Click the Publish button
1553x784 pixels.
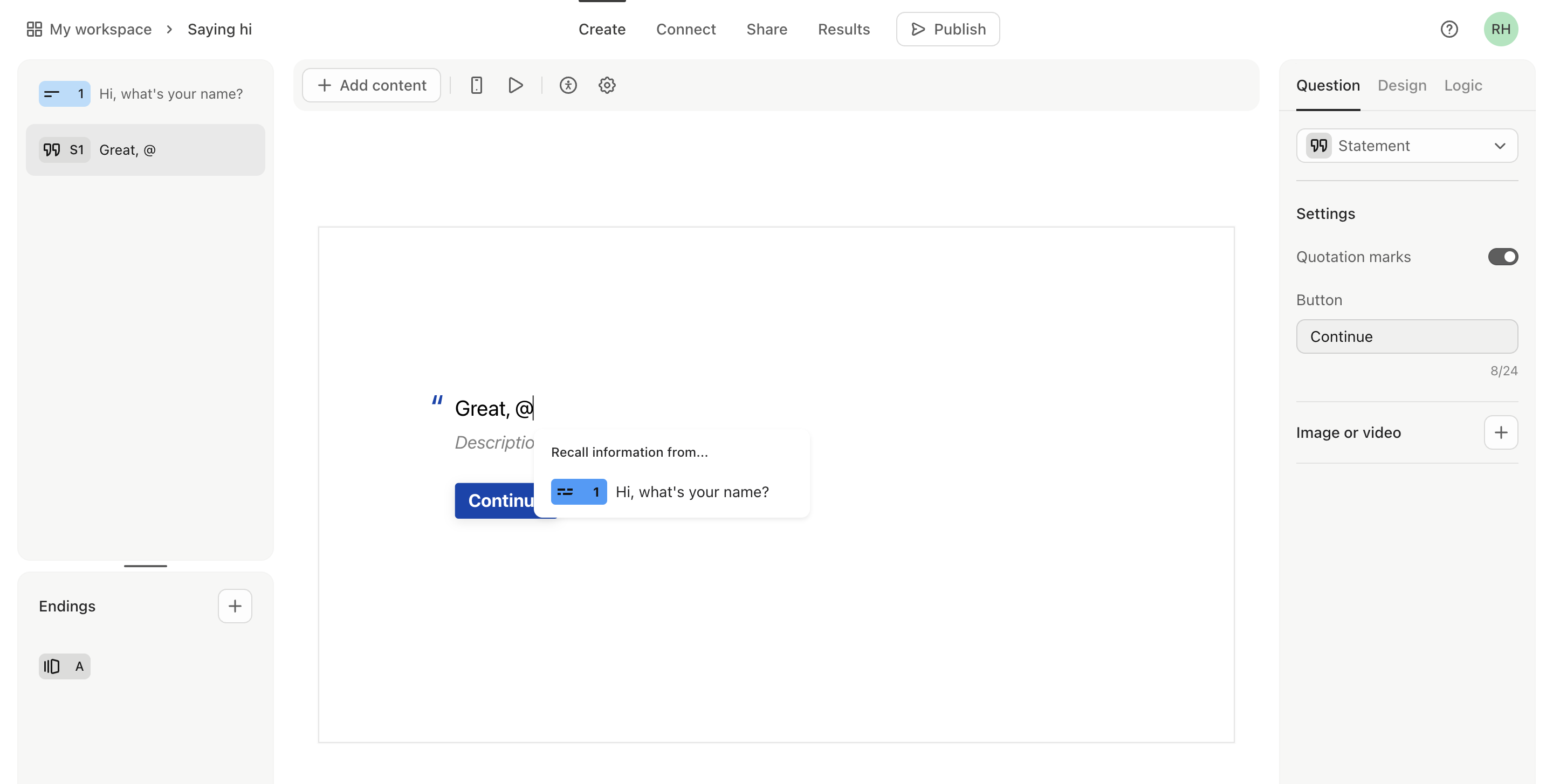(946, 28)
